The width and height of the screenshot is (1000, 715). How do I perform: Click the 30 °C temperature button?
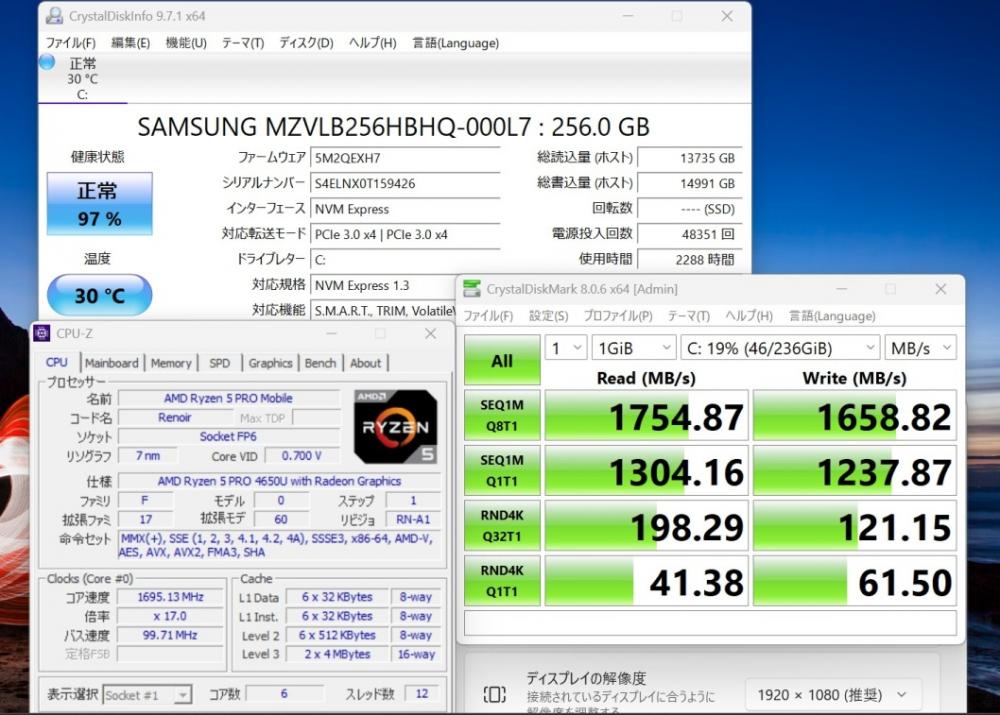click(99, 295)
